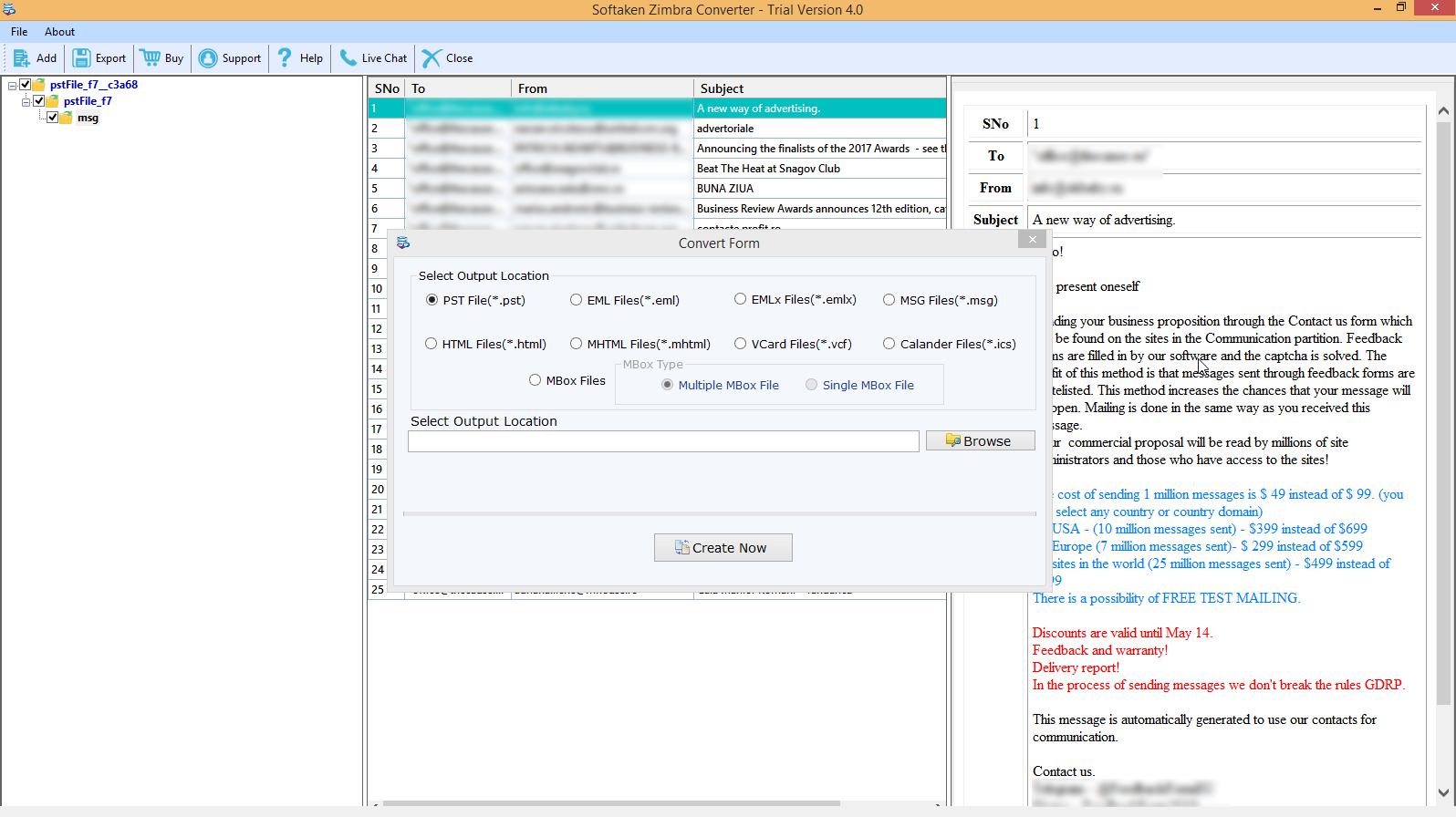
Task: Click the Browse button
Action: point(981,440)
